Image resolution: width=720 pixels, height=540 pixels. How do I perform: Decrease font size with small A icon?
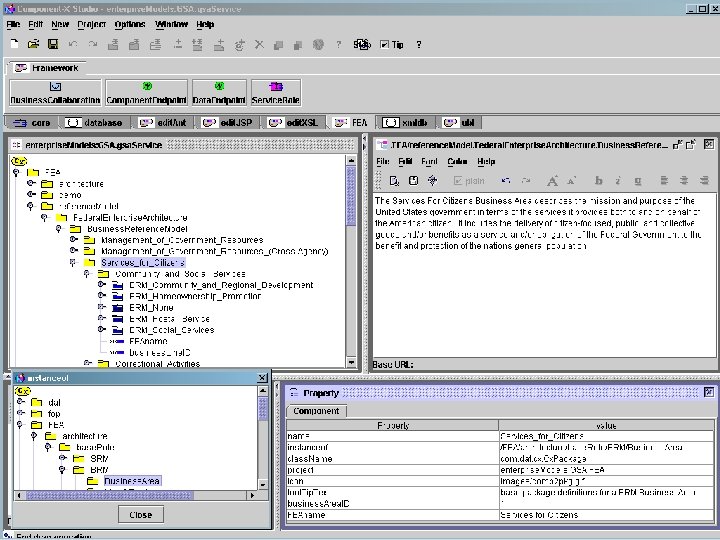[571, 181]
